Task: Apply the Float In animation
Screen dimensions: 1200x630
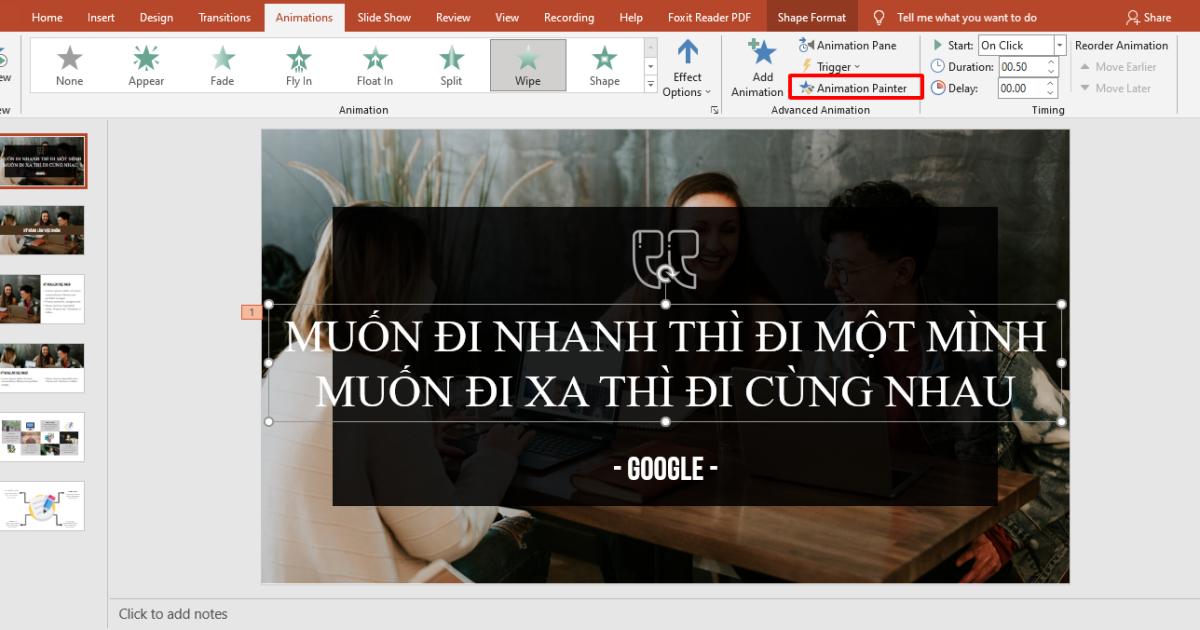Action: (x=374, y=64)
